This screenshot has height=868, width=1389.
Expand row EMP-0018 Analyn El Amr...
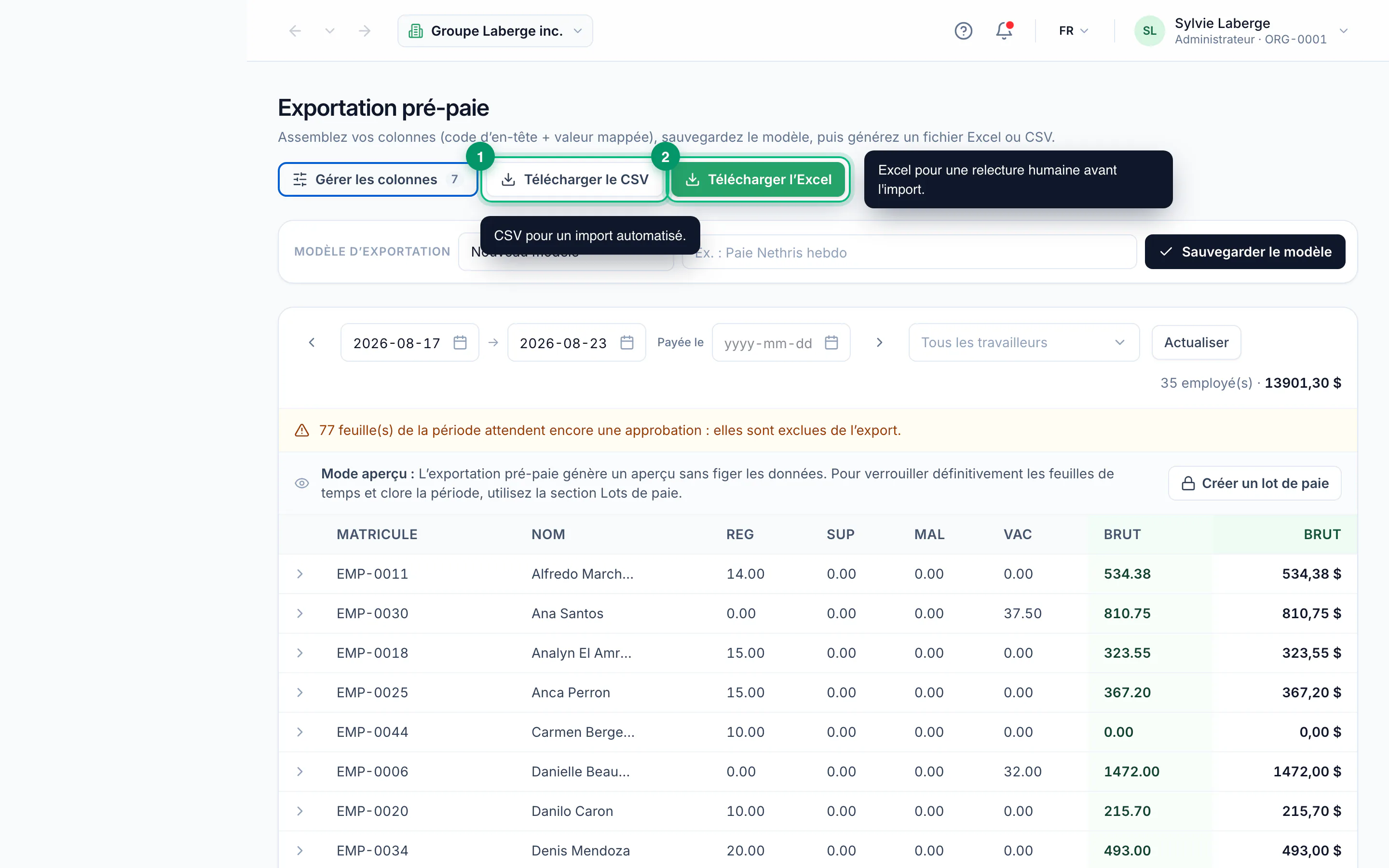[300, 653]
